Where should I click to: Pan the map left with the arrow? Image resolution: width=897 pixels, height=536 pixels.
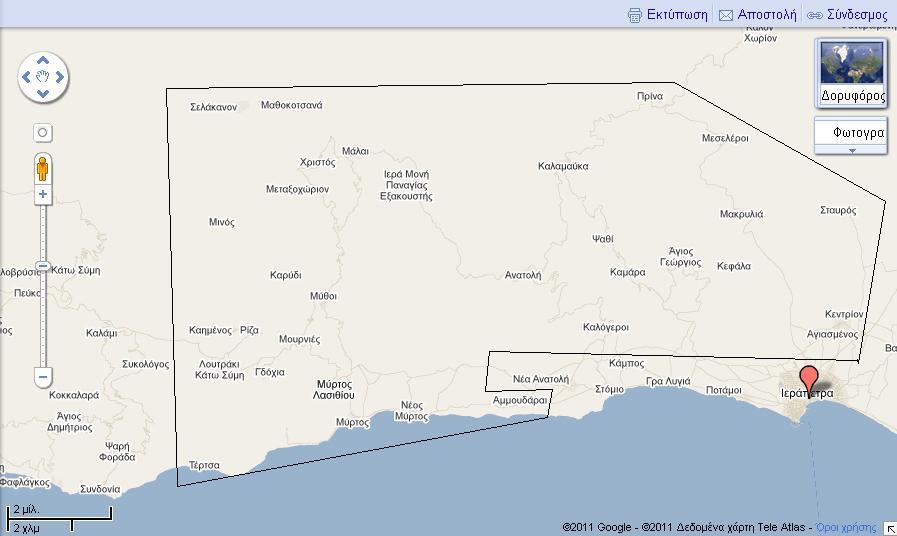26,77
